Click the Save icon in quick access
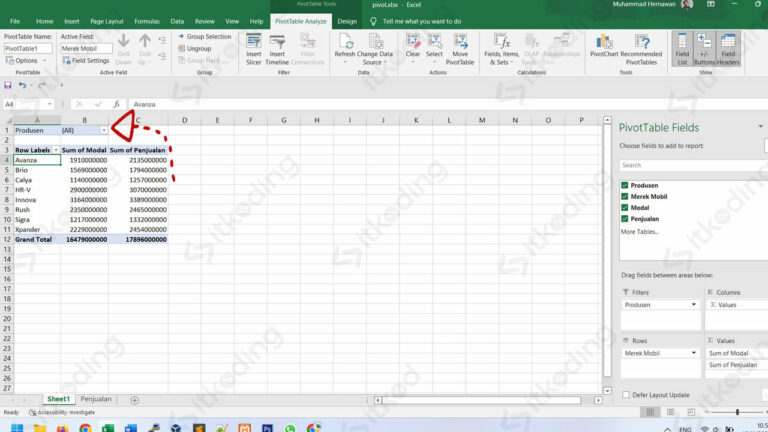 [x=8, y=85]
